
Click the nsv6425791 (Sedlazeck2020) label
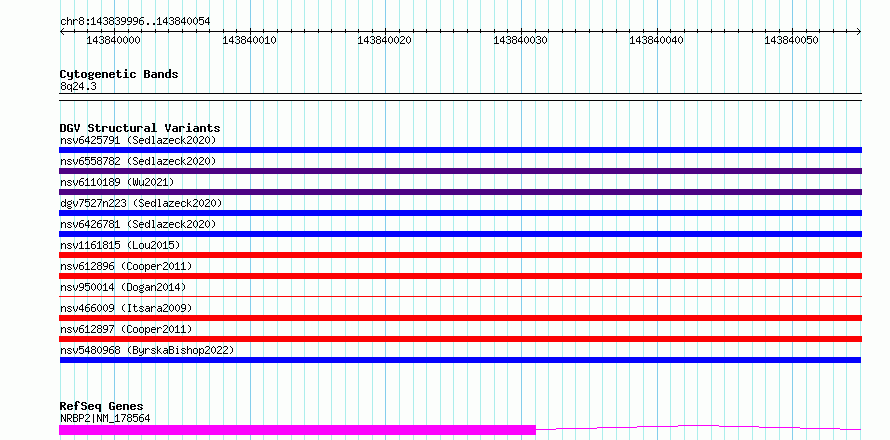(138, 140)
